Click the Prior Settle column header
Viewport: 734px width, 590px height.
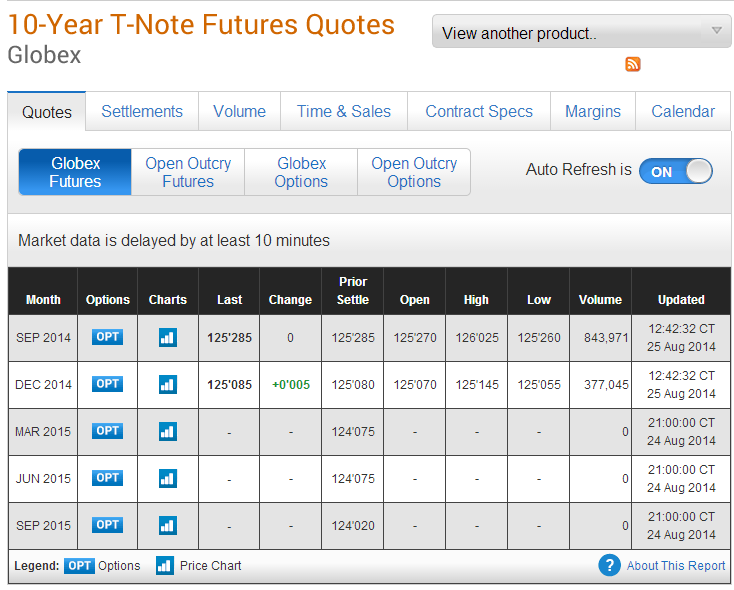[x=353, y=291]
